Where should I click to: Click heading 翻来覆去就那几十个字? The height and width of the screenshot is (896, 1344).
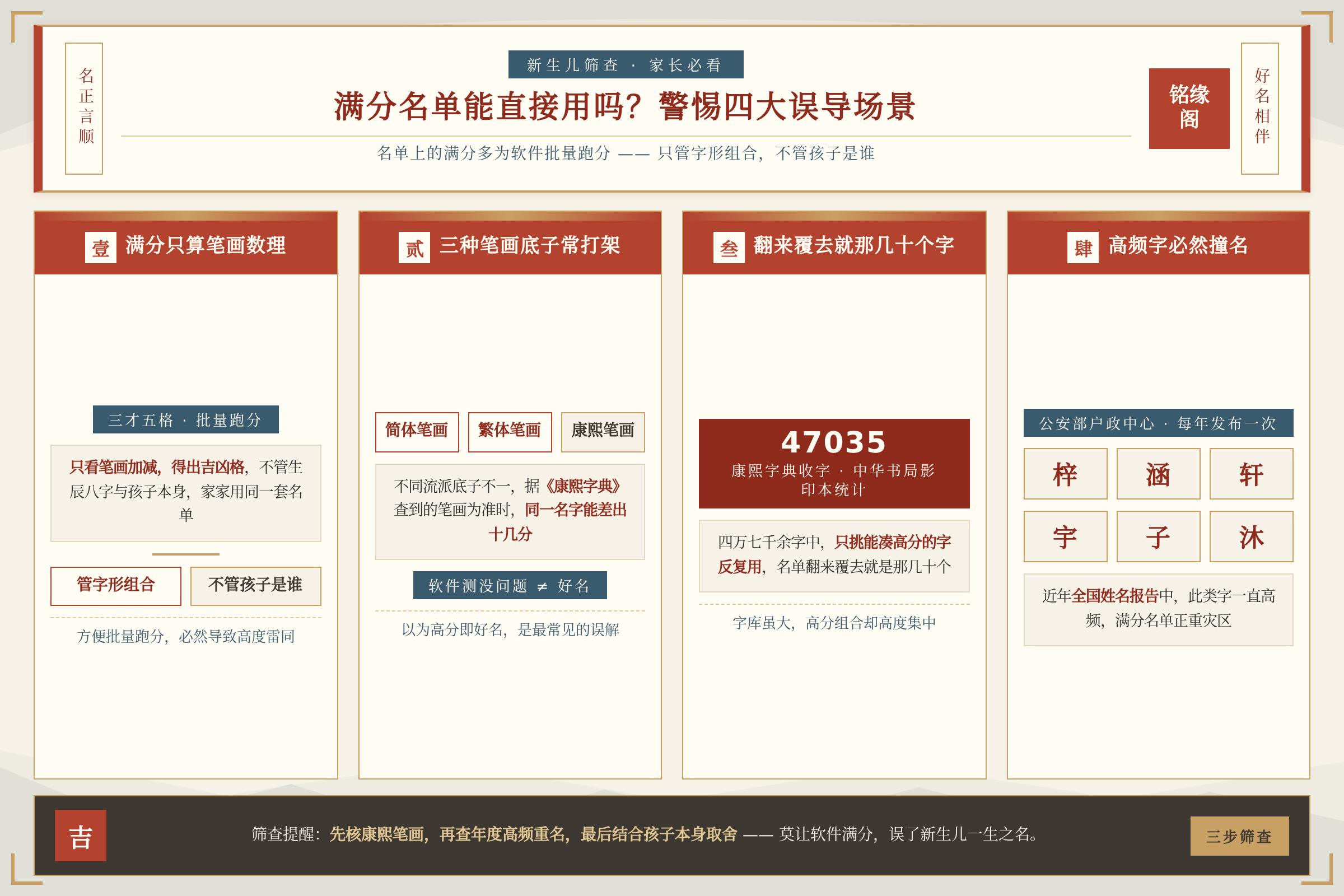[x=853, y=245]
